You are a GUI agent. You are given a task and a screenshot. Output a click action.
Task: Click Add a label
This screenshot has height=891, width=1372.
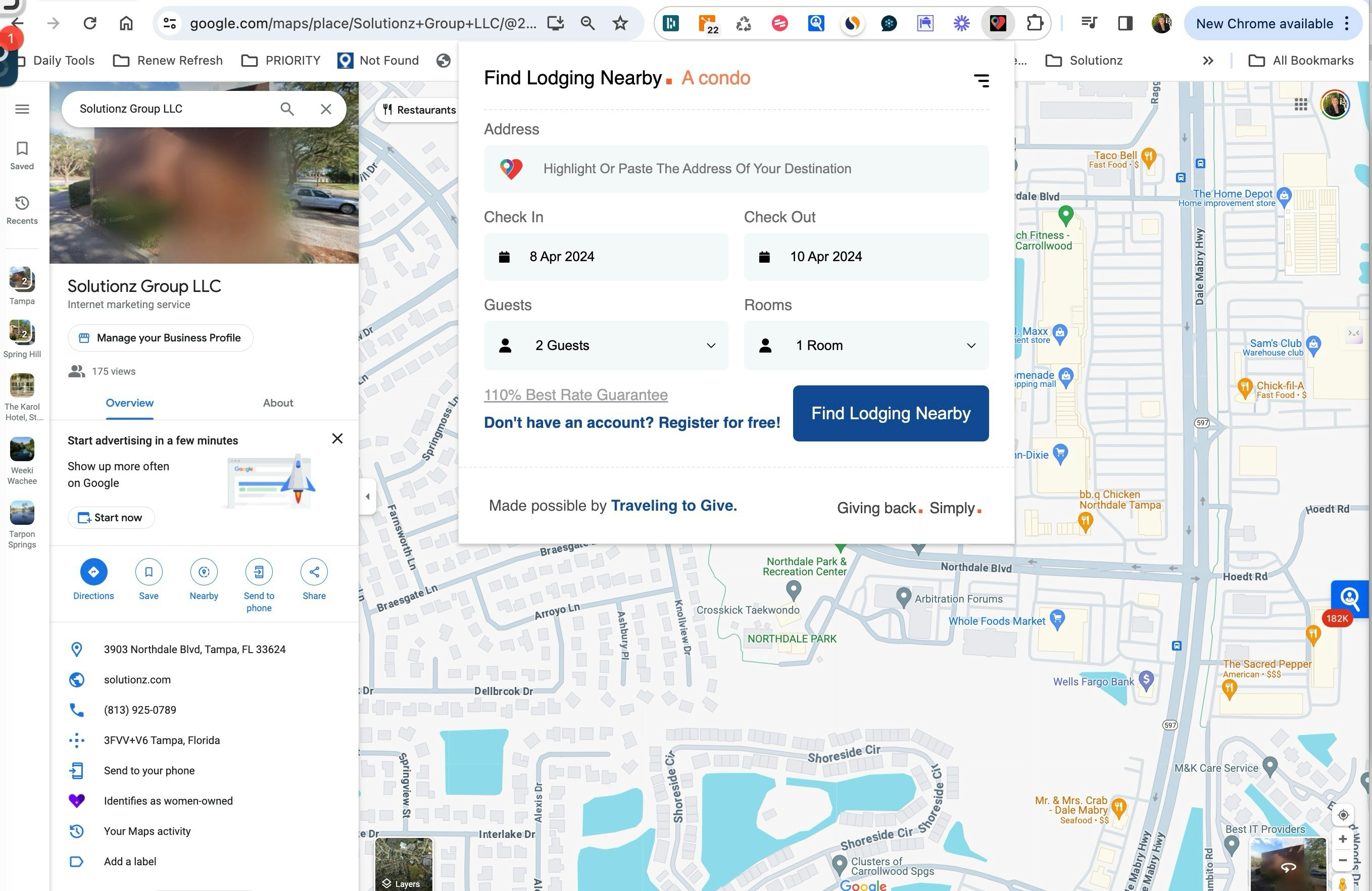click(204, 862)
